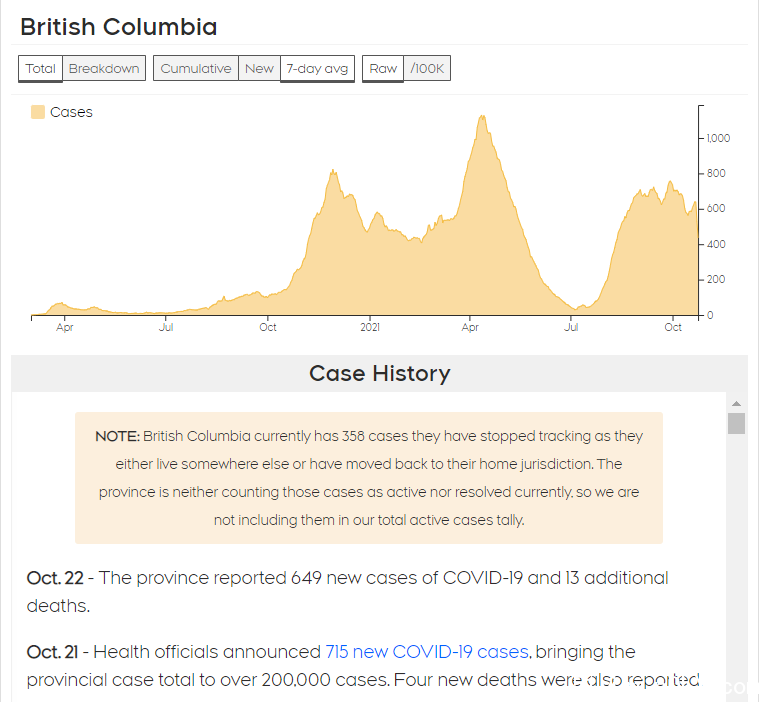
Task: Click the Case History header bar
Action: 379,374
